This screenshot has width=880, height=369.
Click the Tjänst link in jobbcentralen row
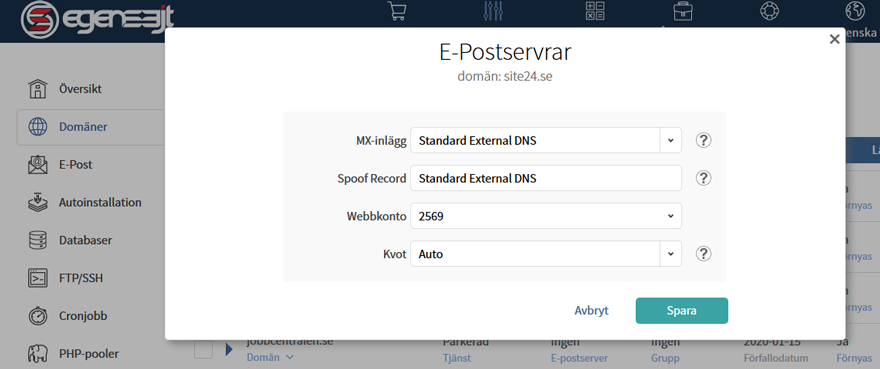[x=456, y=358]
